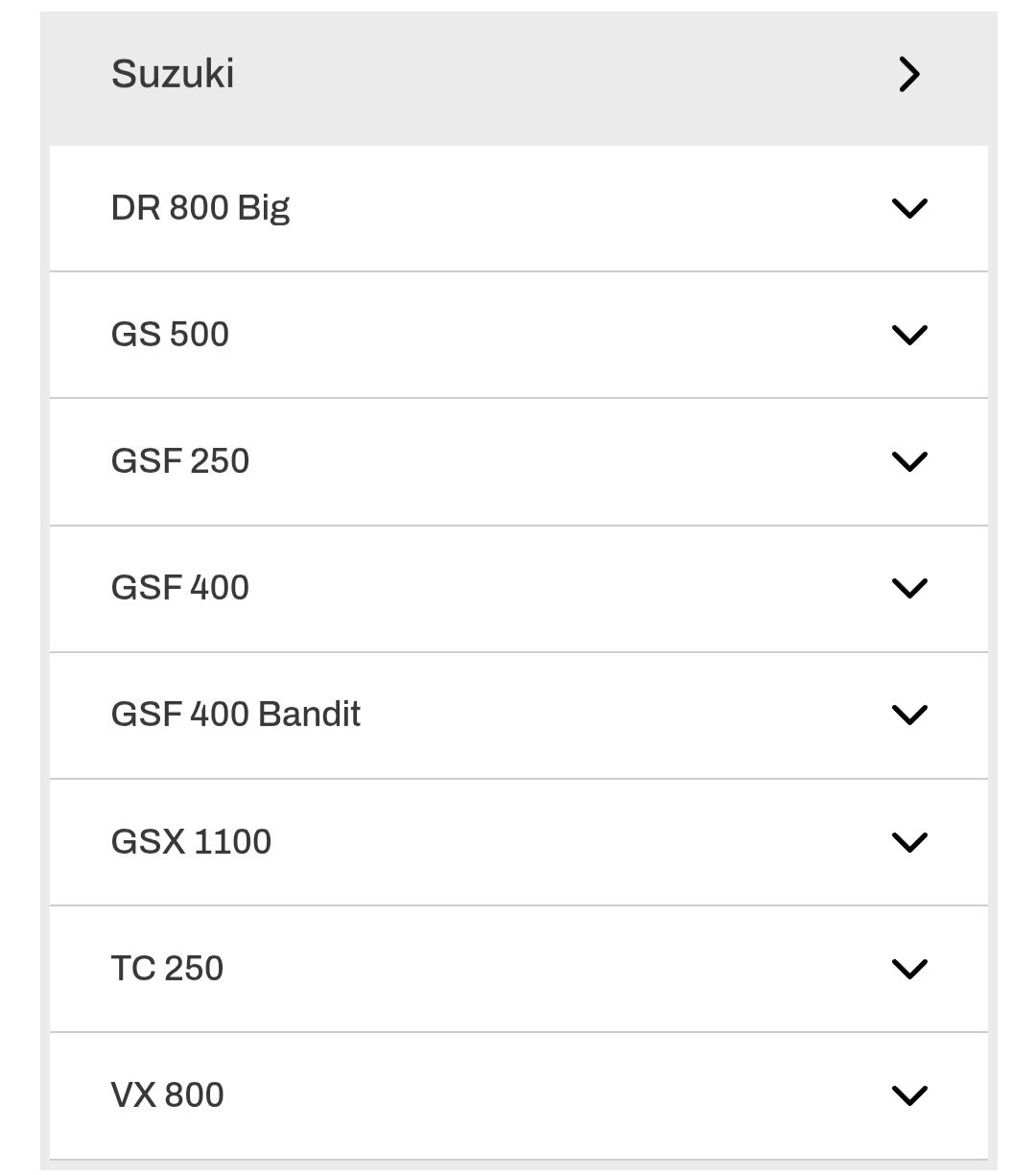The image size is (1036, 1175).
Task: Tap the GSF 400 Bandit down chevron
Action: pos(908,715)
